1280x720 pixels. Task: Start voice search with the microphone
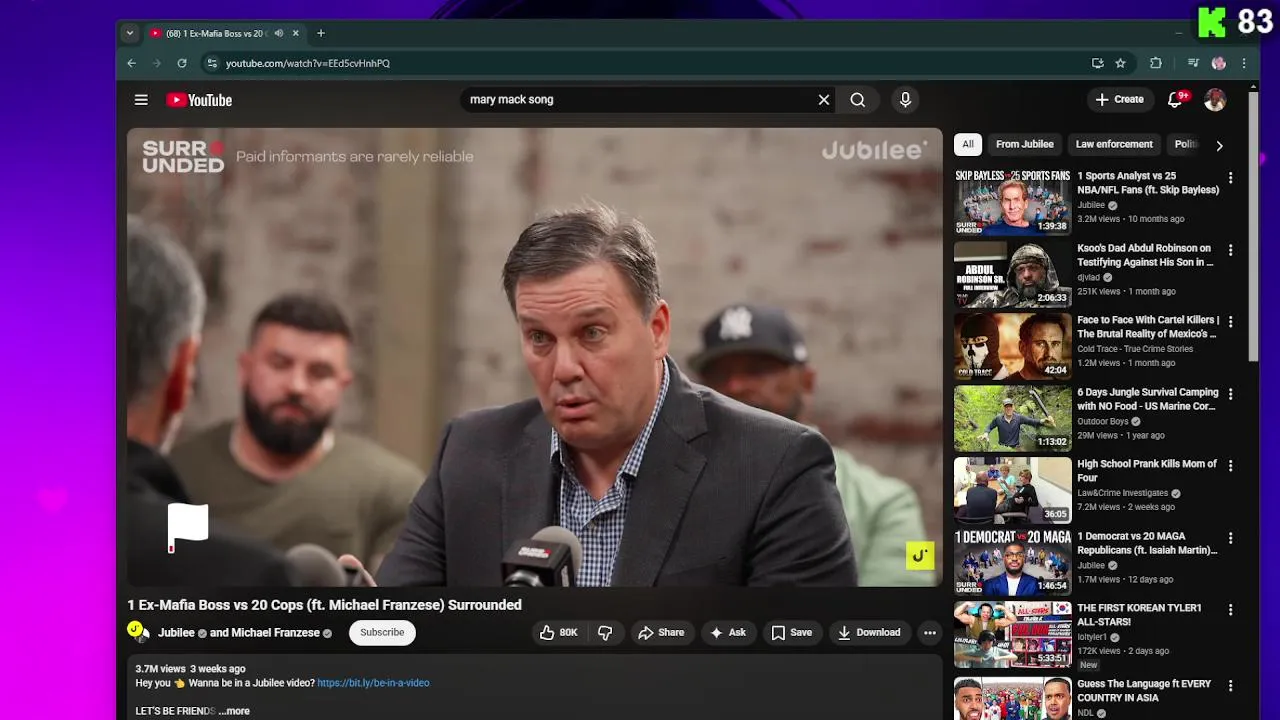click(905, 100)
